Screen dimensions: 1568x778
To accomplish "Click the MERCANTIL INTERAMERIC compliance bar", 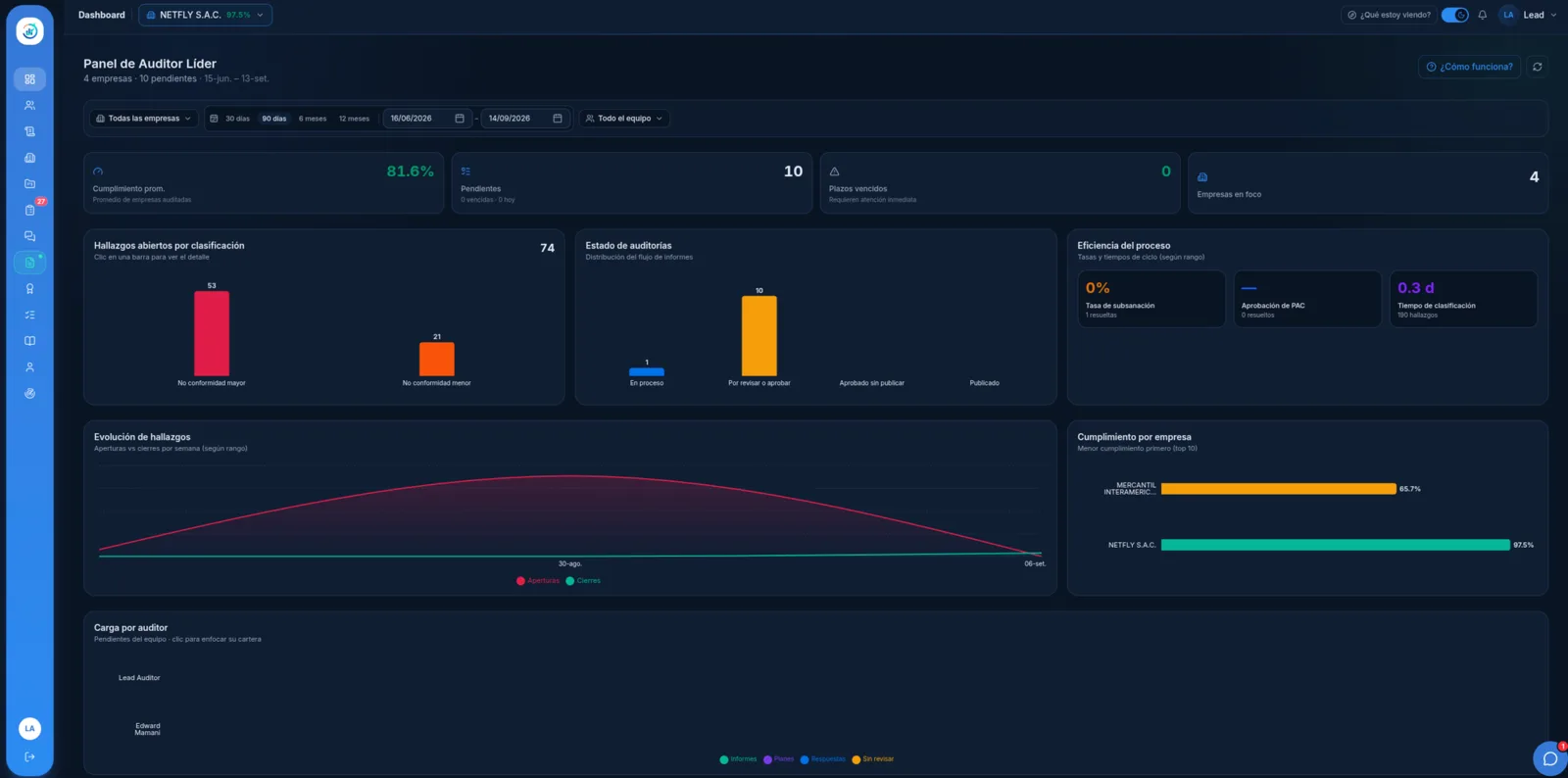I will tap(1278, 489).
